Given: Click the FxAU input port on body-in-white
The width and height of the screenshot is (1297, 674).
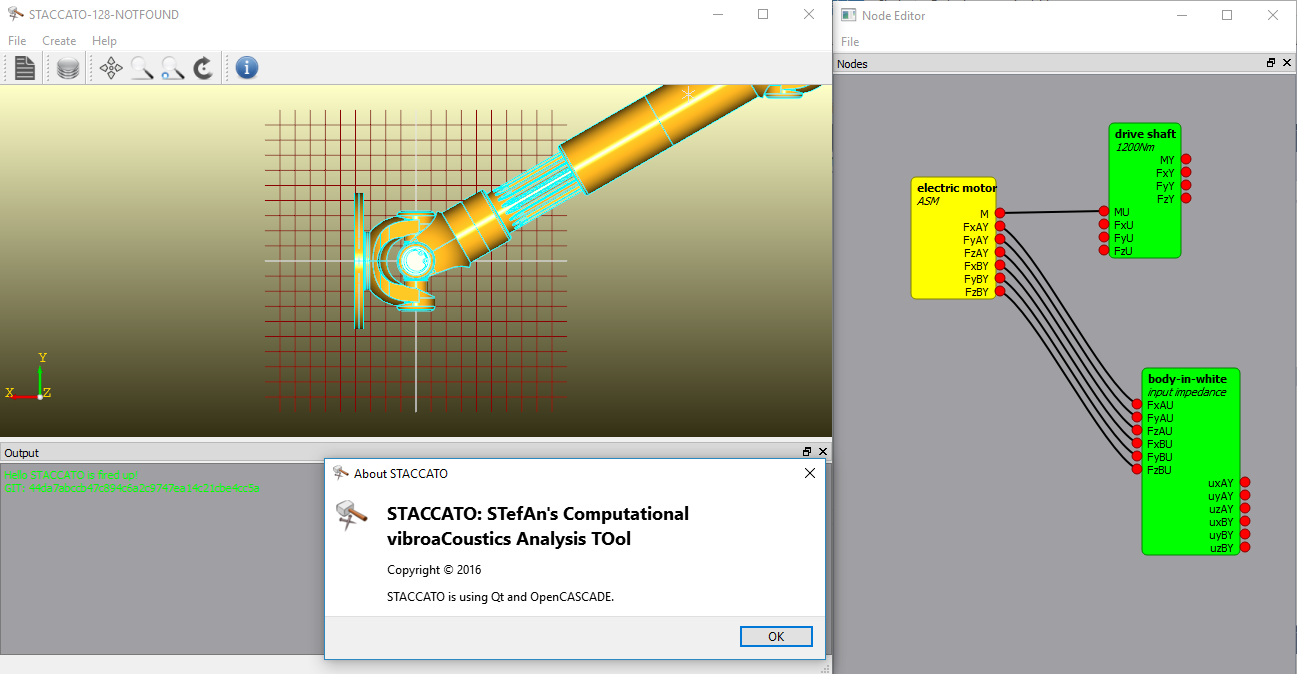Looking at the screenshot, I should pyautogui.click(x=1137, y=405).
